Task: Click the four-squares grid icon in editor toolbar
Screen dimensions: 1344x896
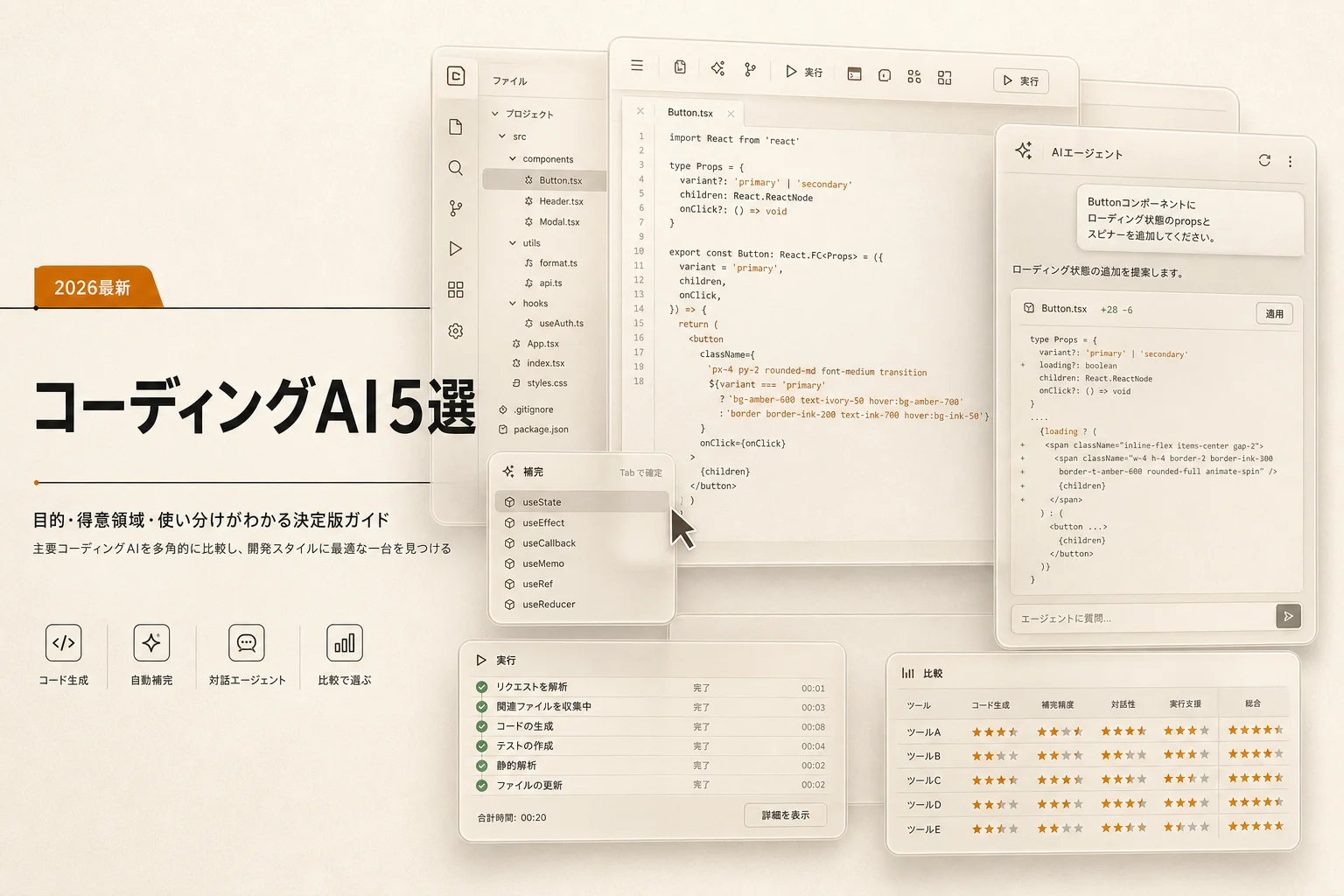Action: pyautogui.click(x=914, y=77)
